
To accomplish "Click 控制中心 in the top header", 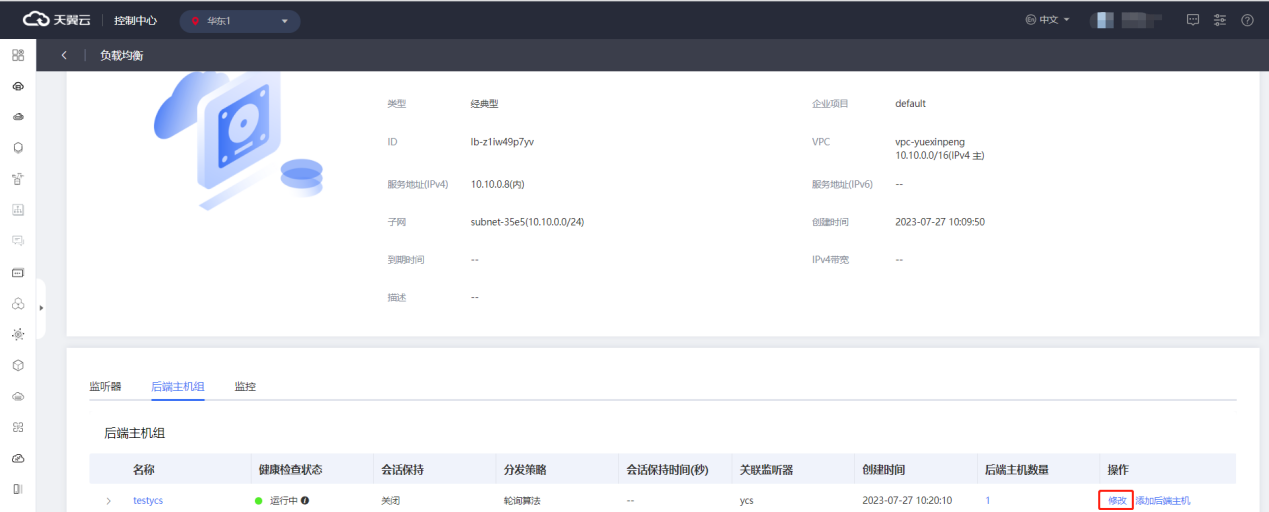I will point(135,20).
